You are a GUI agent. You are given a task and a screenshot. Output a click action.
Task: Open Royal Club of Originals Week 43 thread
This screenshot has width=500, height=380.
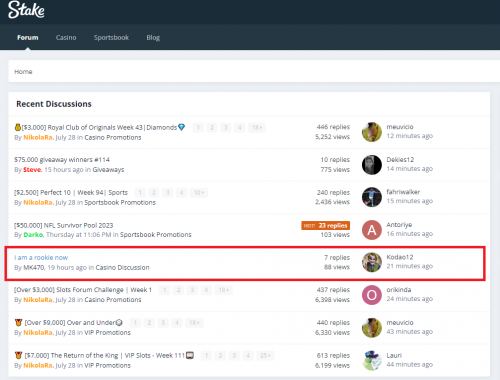pyautogui.click(x=99, y=127)
